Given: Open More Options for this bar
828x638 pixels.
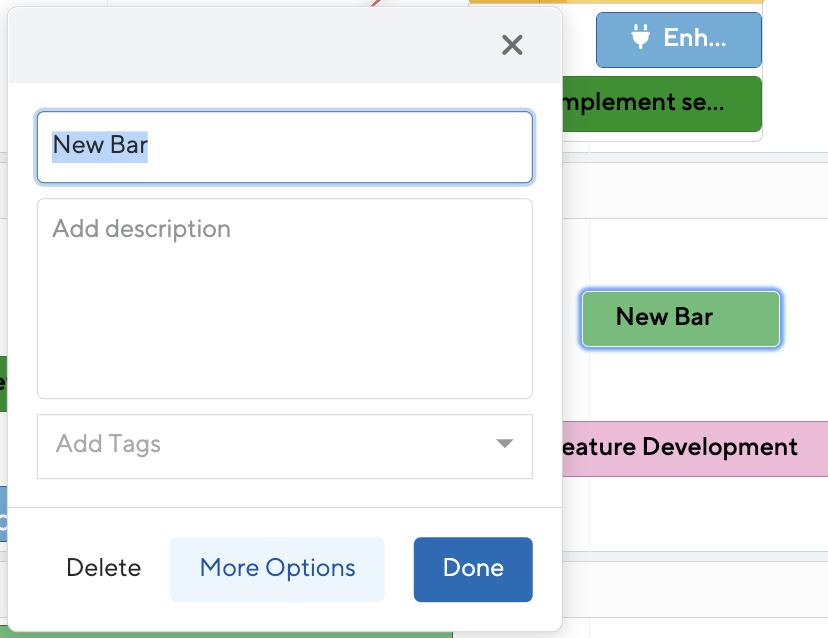Looking at the screenshot, I should coord(277,569).
